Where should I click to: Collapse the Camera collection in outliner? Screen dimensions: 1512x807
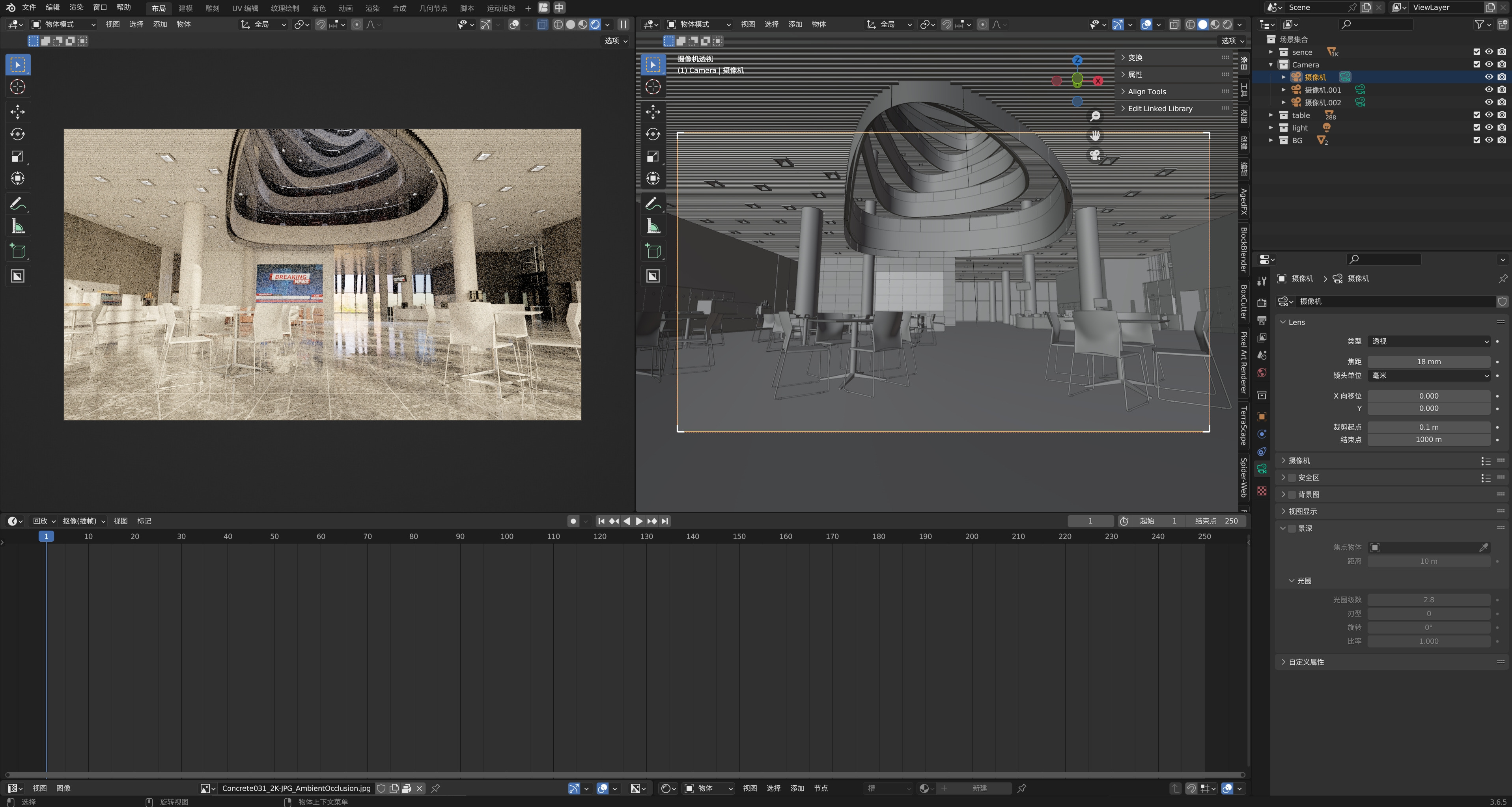pyautogui.click(x=1271, y=65)
